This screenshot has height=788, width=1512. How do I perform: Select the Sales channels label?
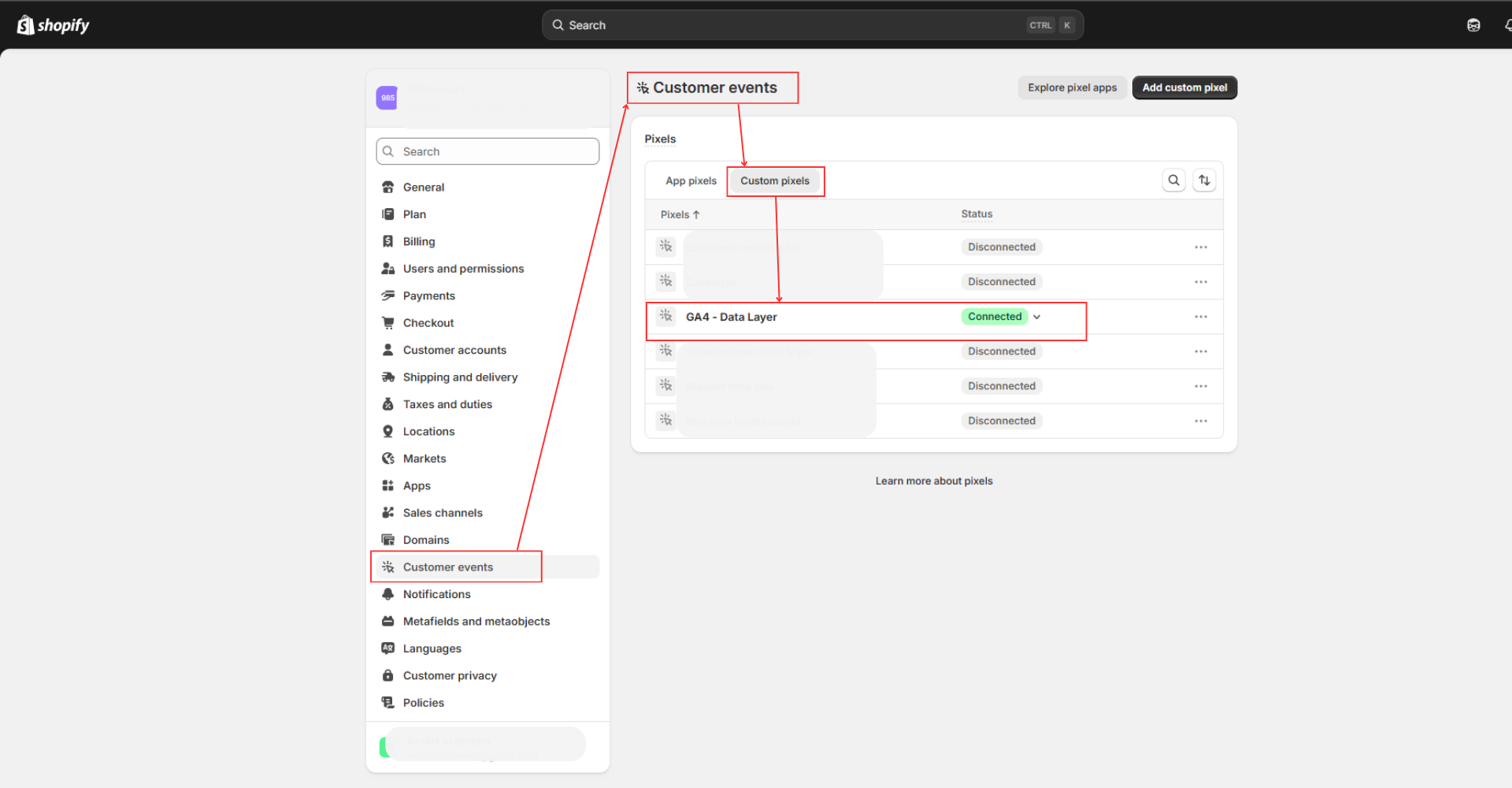(443, 513)
